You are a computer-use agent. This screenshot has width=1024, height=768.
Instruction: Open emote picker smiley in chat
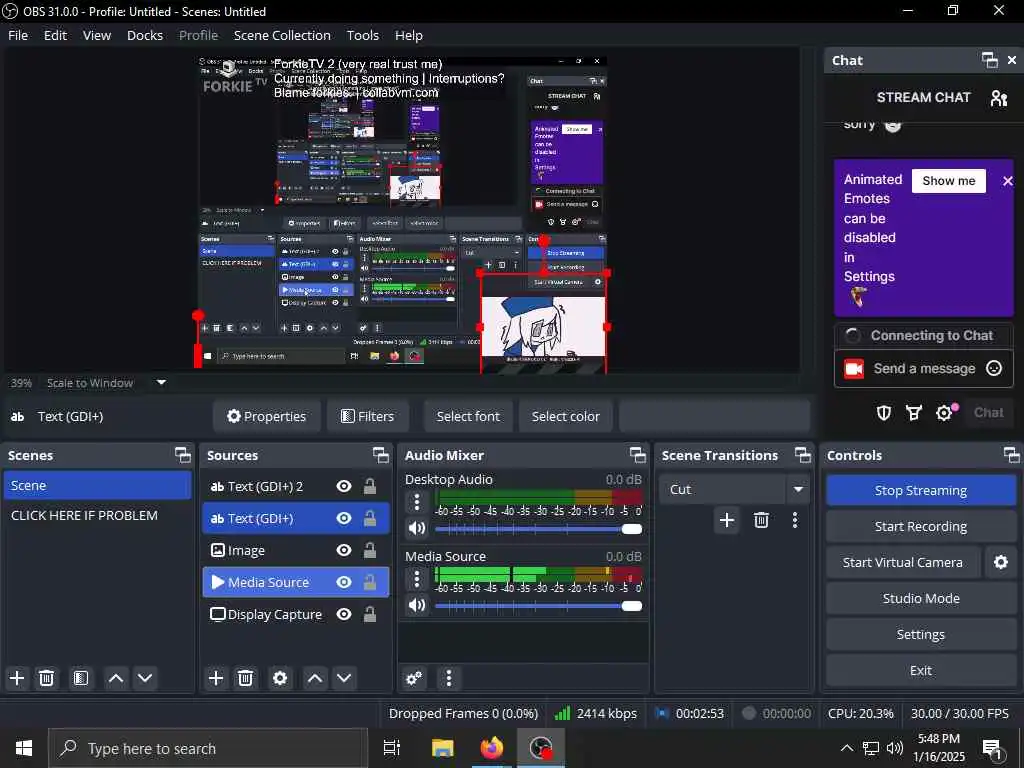(994, 368)
